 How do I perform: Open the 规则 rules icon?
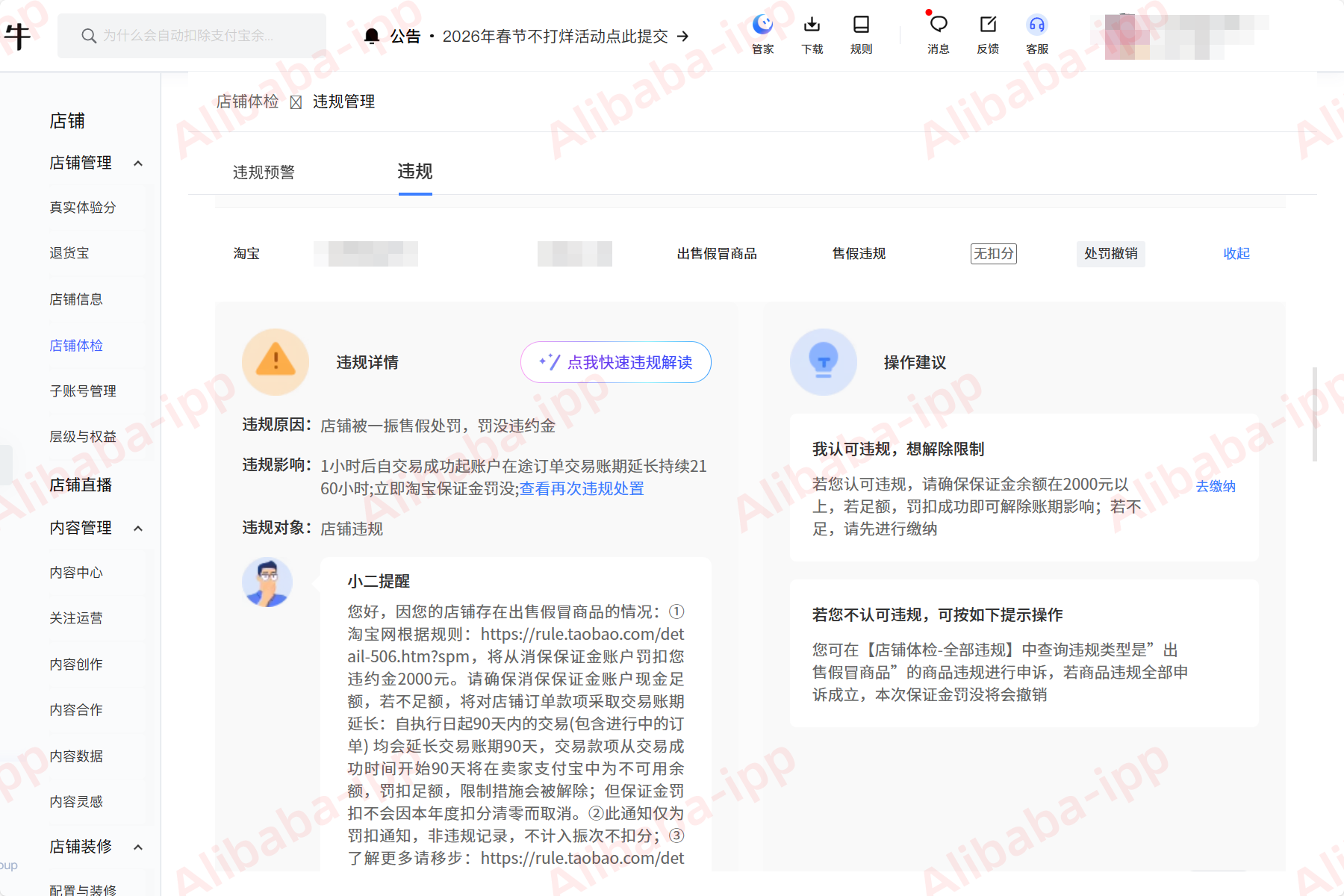click(861, 34)
